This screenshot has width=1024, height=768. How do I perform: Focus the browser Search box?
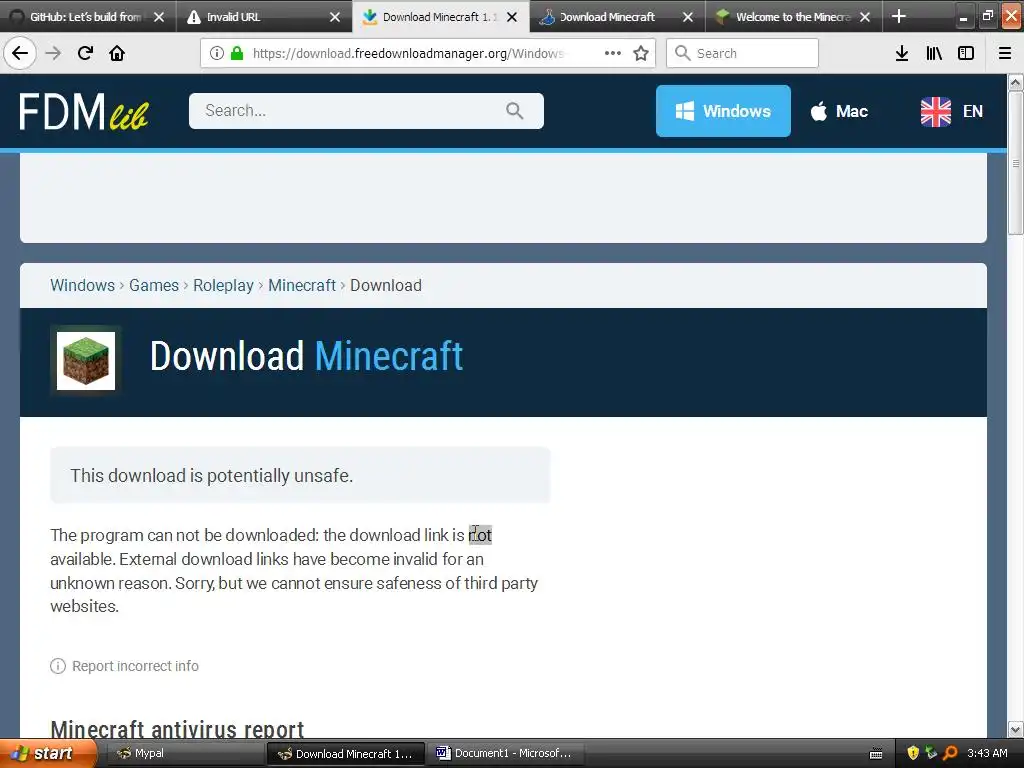point(742,53)
